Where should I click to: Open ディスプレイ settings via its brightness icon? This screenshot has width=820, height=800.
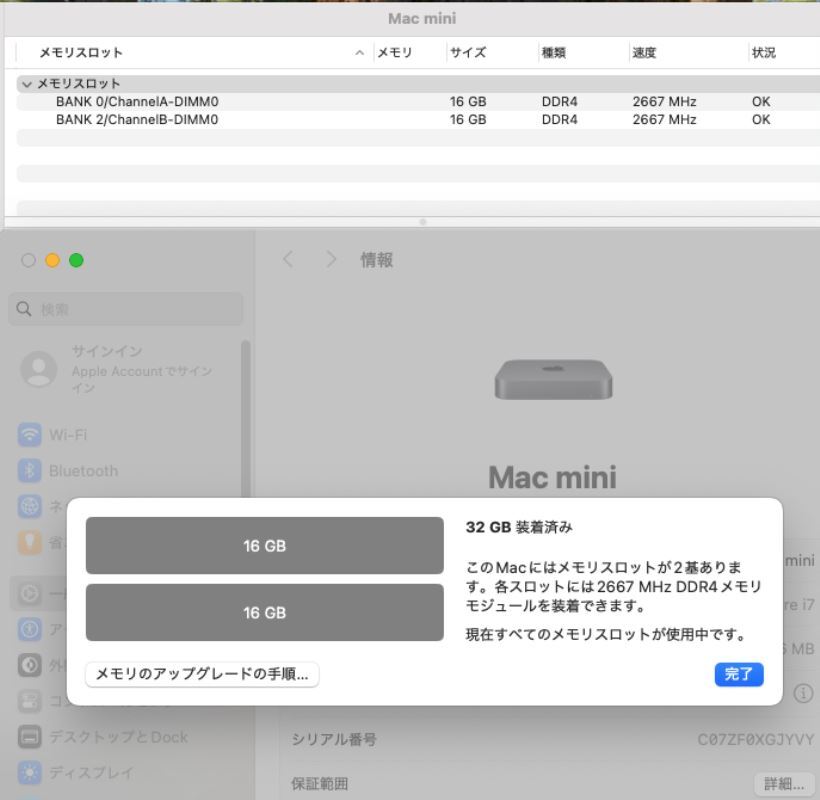(x=30, y=773)
